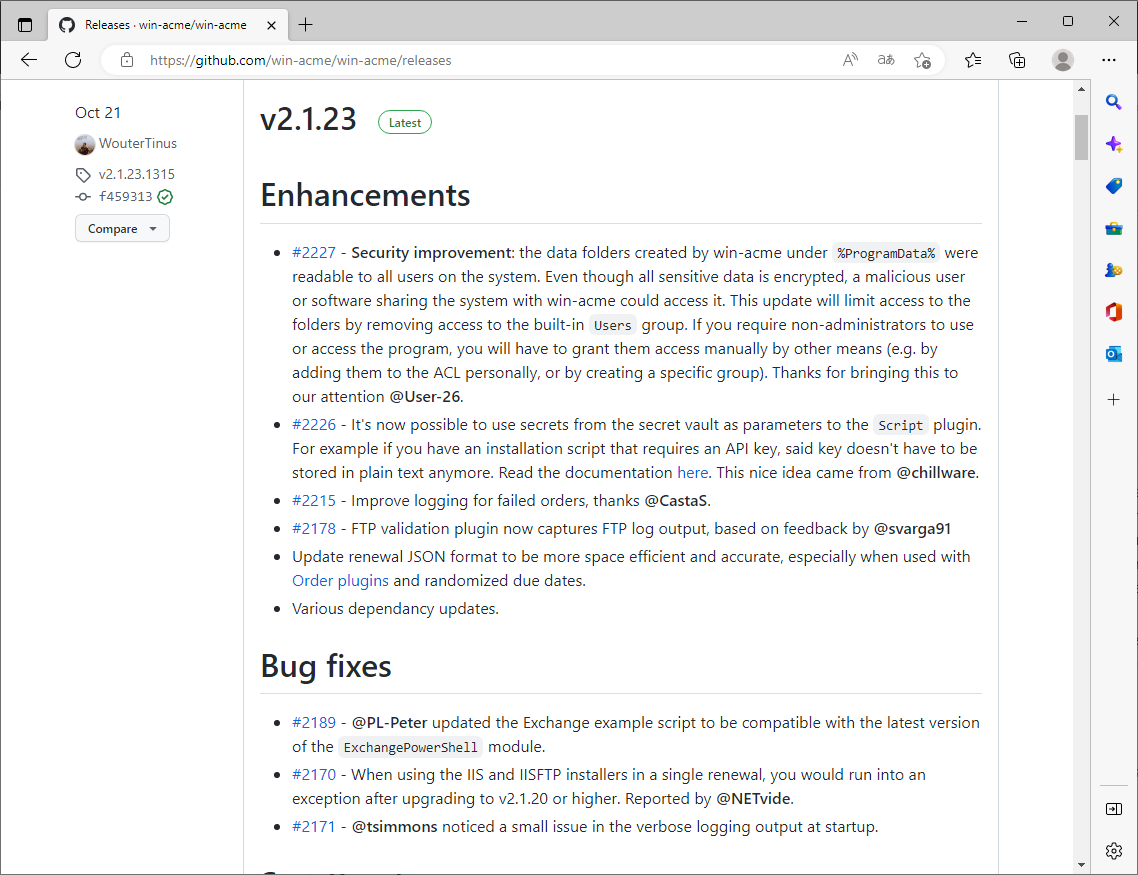Viewport: 1138px width, 875px height.
Task: Click the scrollbar down arrow
Action: pyautogui.click(x=1081, y=865)
